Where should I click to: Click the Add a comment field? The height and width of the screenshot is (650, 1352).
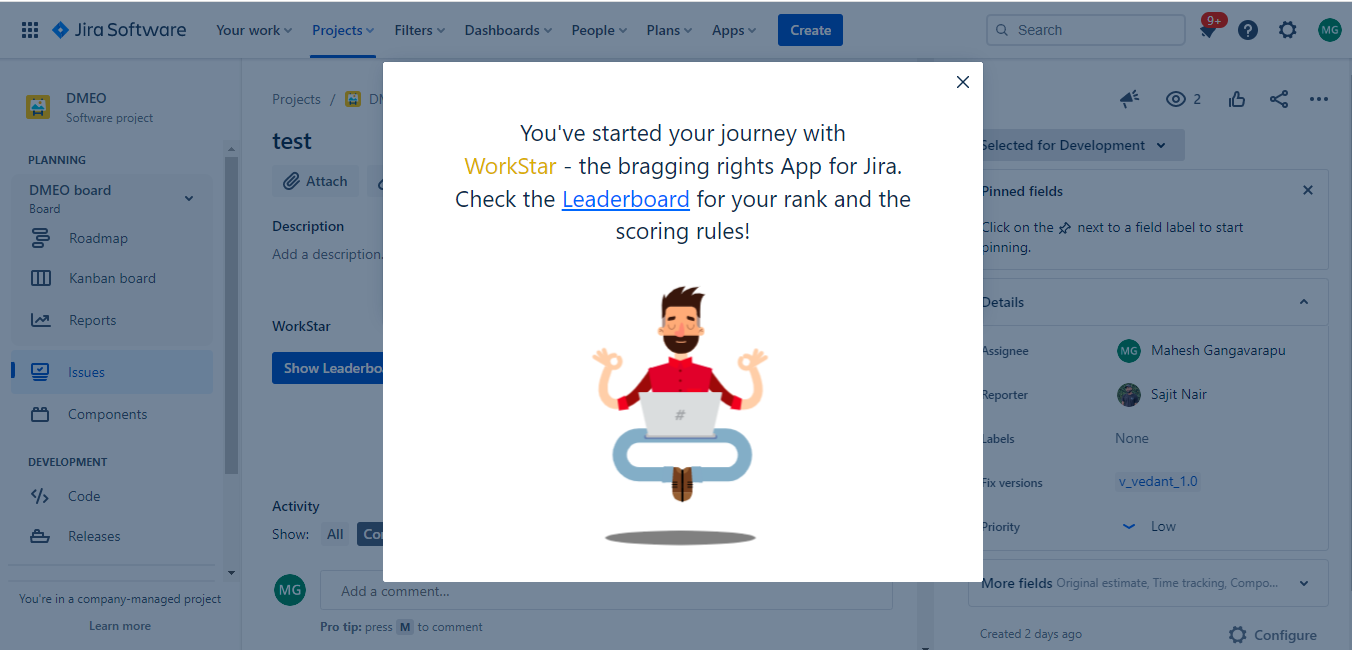606,591
